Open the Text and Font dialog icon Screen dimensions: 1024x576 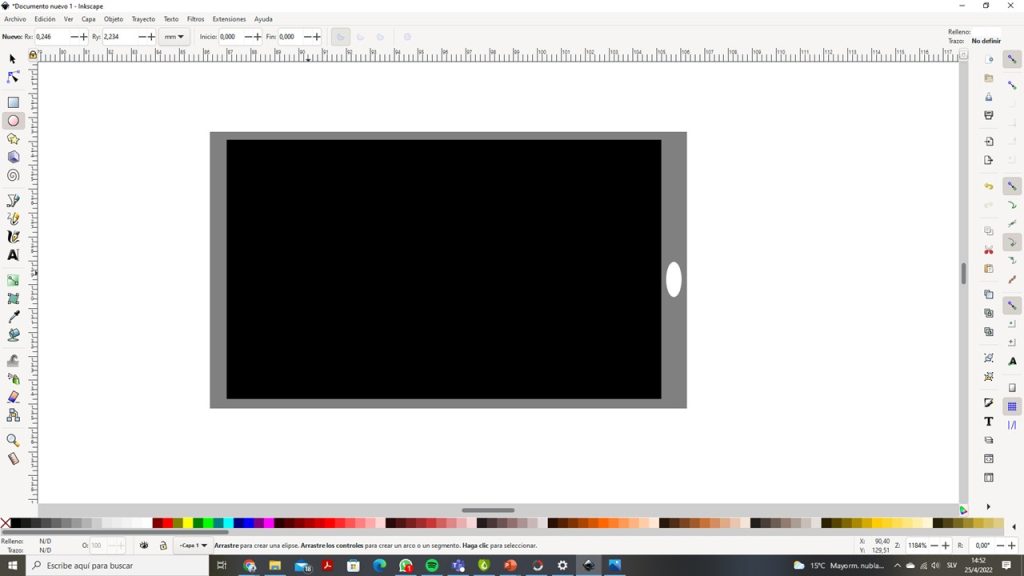tap(989, 422)
